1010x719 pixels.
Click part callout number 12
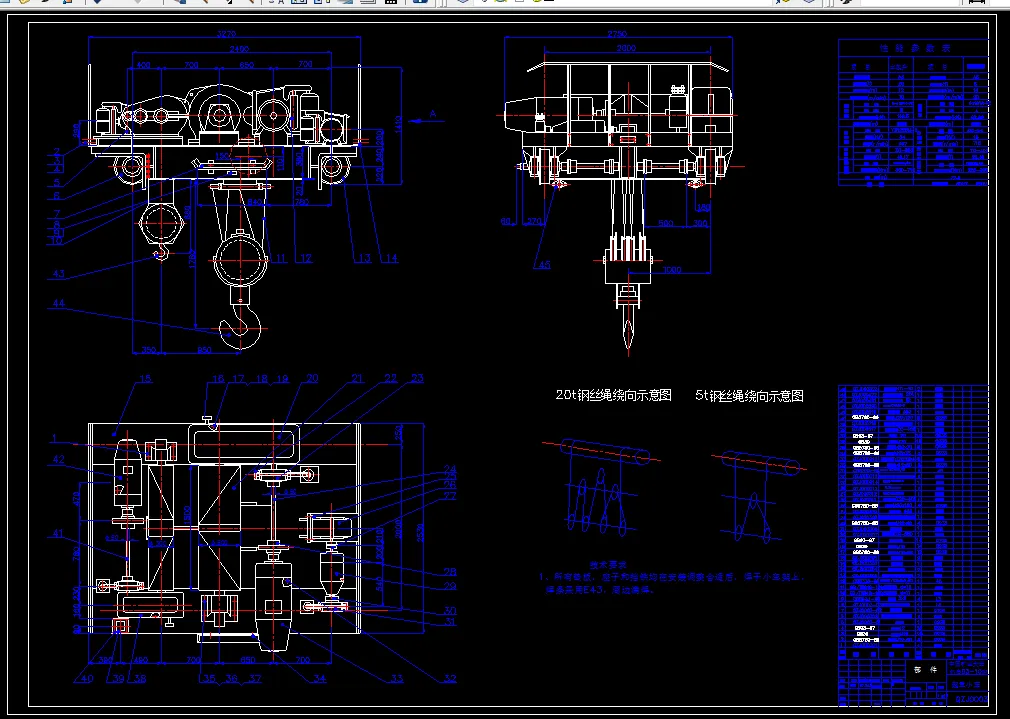(x=305, y=258)
